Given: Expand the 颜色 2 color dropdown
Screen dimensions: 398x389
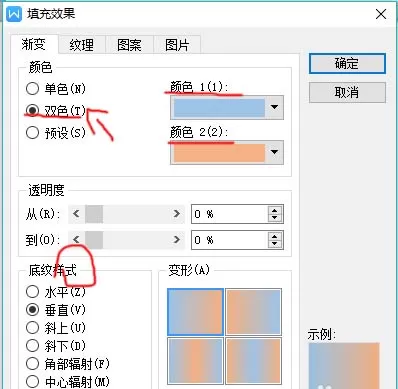Looking at the screenshot, I should tap(274, 152).
